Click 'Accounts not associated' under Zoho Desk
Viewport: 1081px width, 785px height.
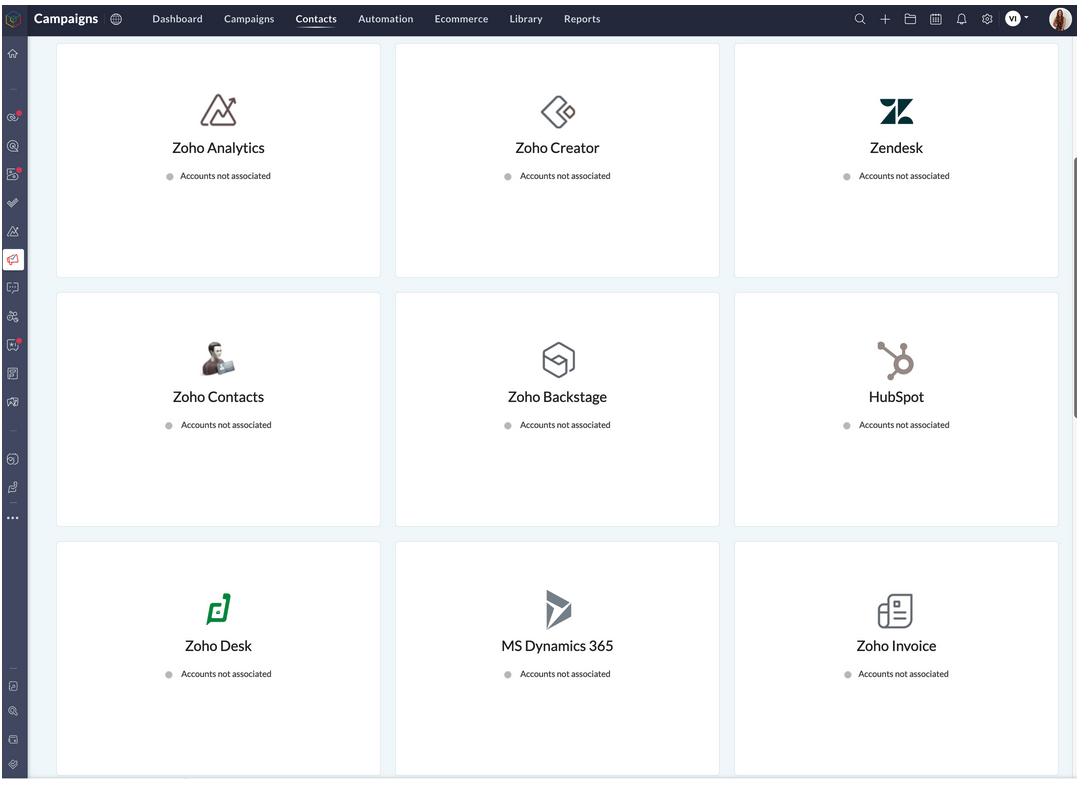coord(226,674)
